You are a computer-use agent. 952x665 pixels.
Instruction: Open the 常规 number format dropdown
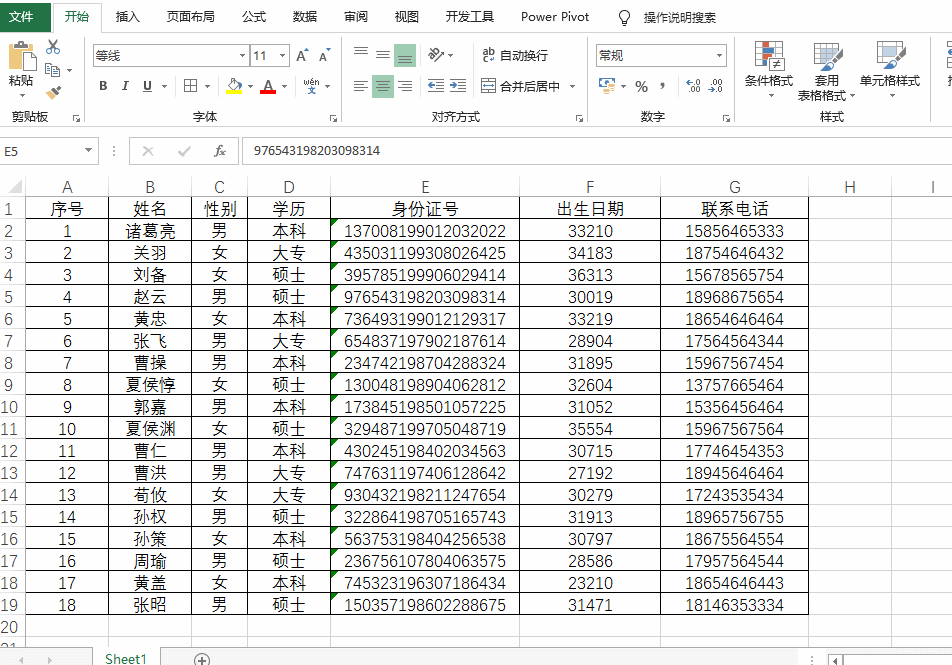click(x=719, y=56)
